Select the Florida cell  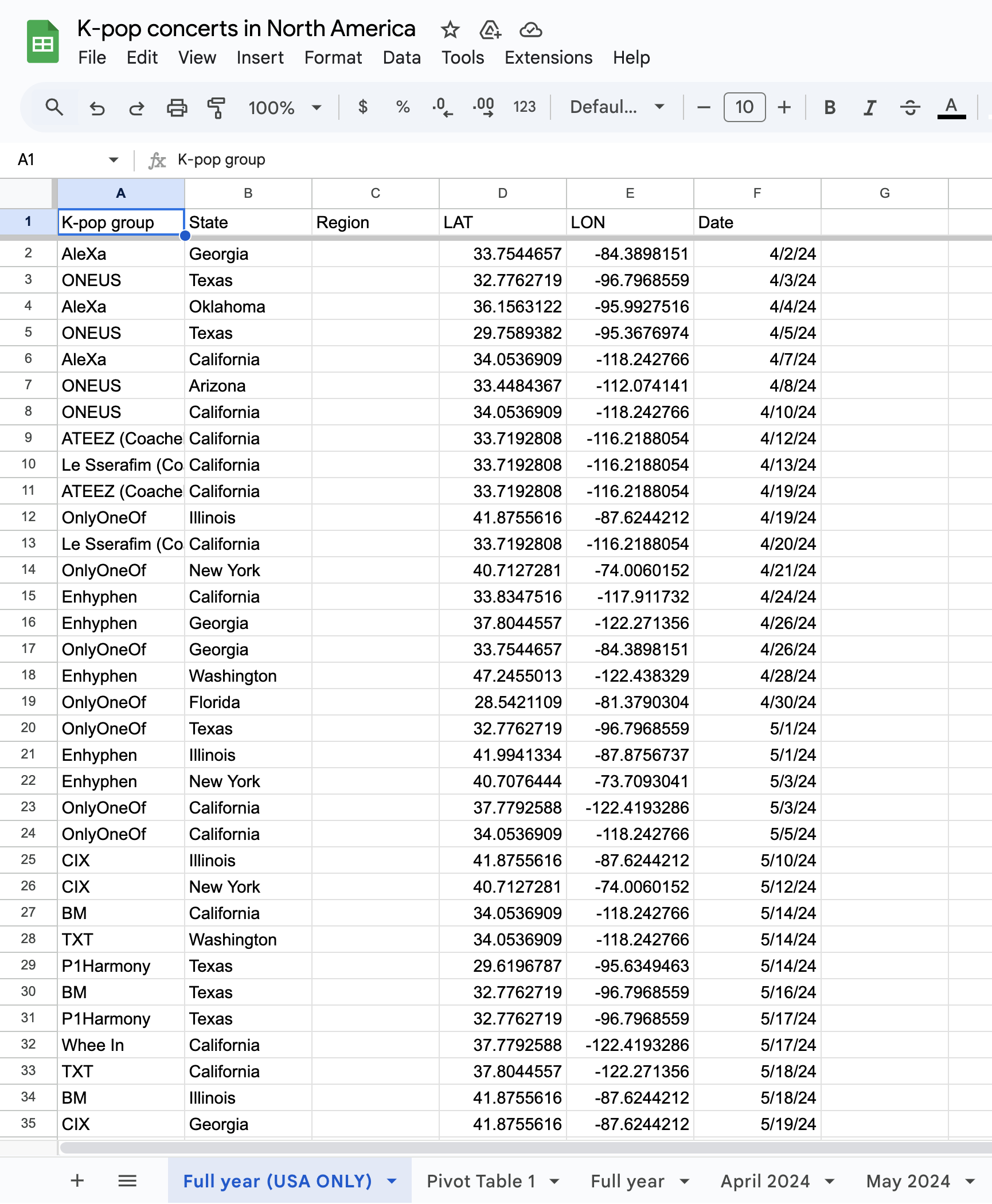pos(248,702)
